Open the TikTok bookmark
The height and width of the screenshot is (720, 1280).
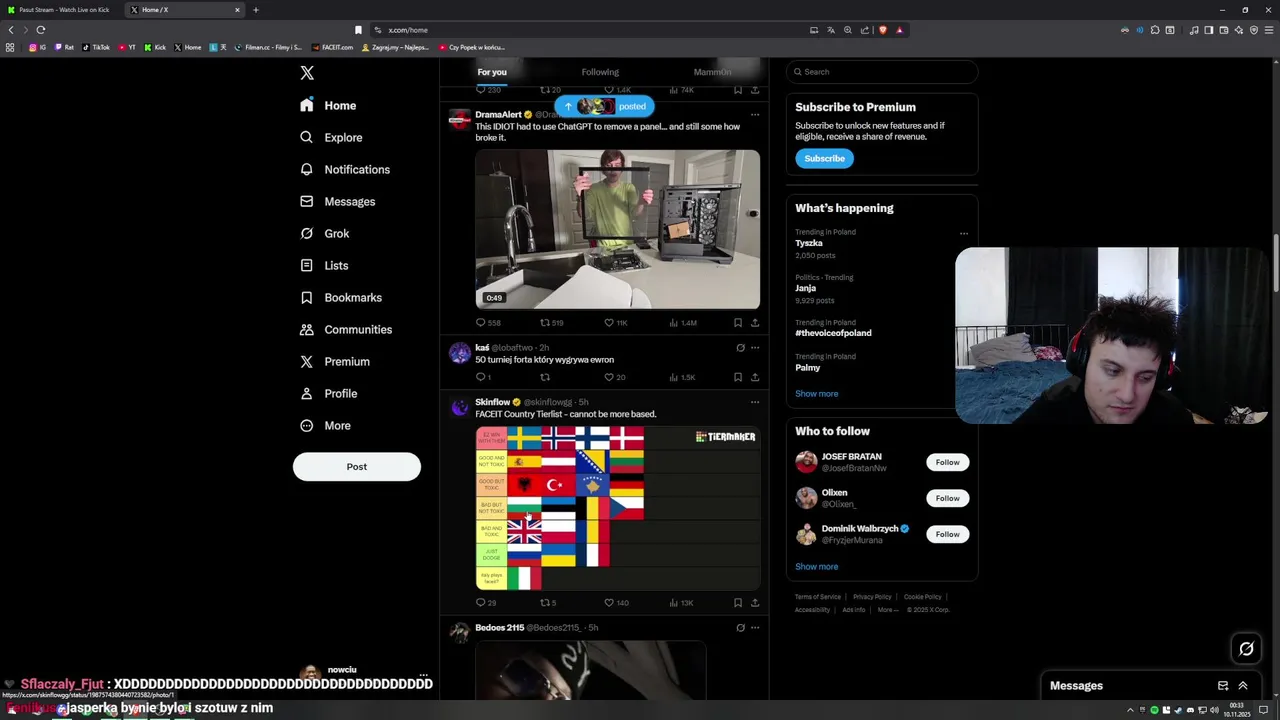pyautogui.click(x=96, y=47)
